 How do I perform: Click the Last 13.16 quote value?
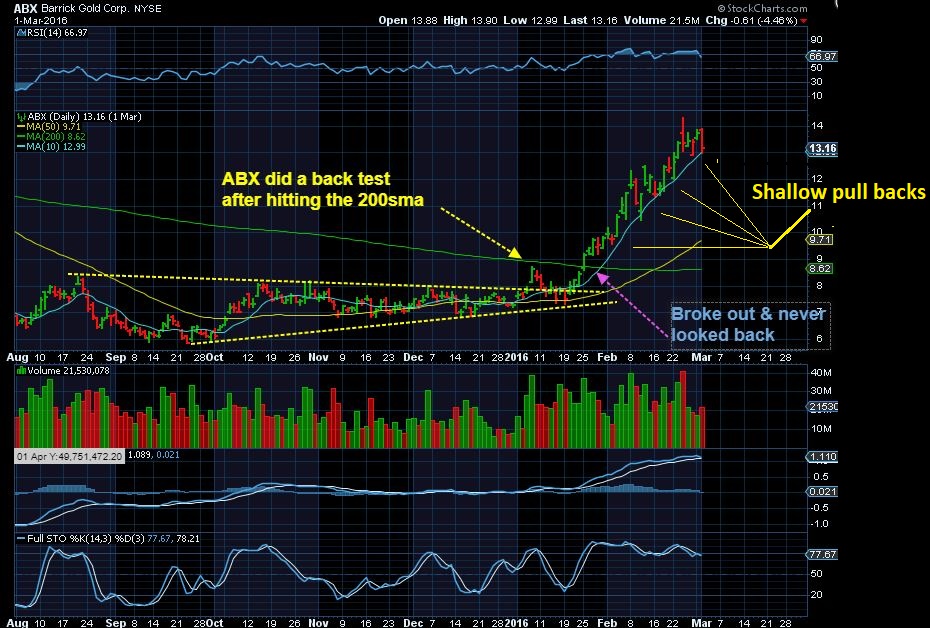(x=590, y=20)
